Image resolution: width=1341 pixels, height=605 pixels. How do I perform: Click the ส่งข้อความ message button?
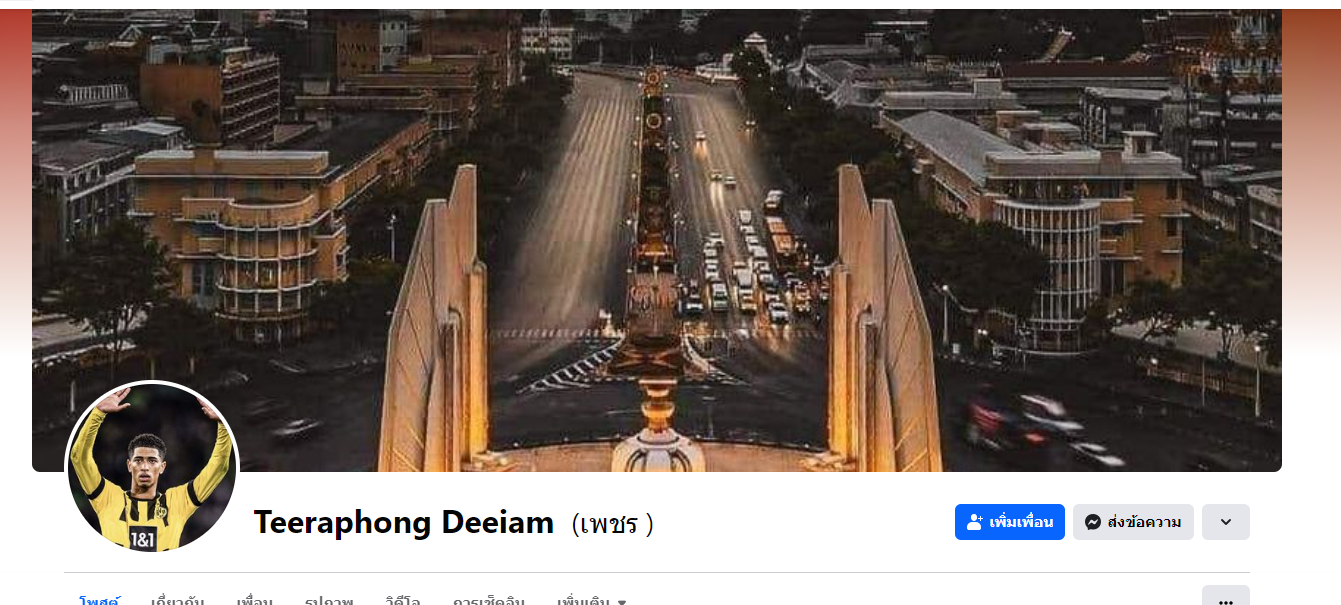click(x=1133, y=522)
